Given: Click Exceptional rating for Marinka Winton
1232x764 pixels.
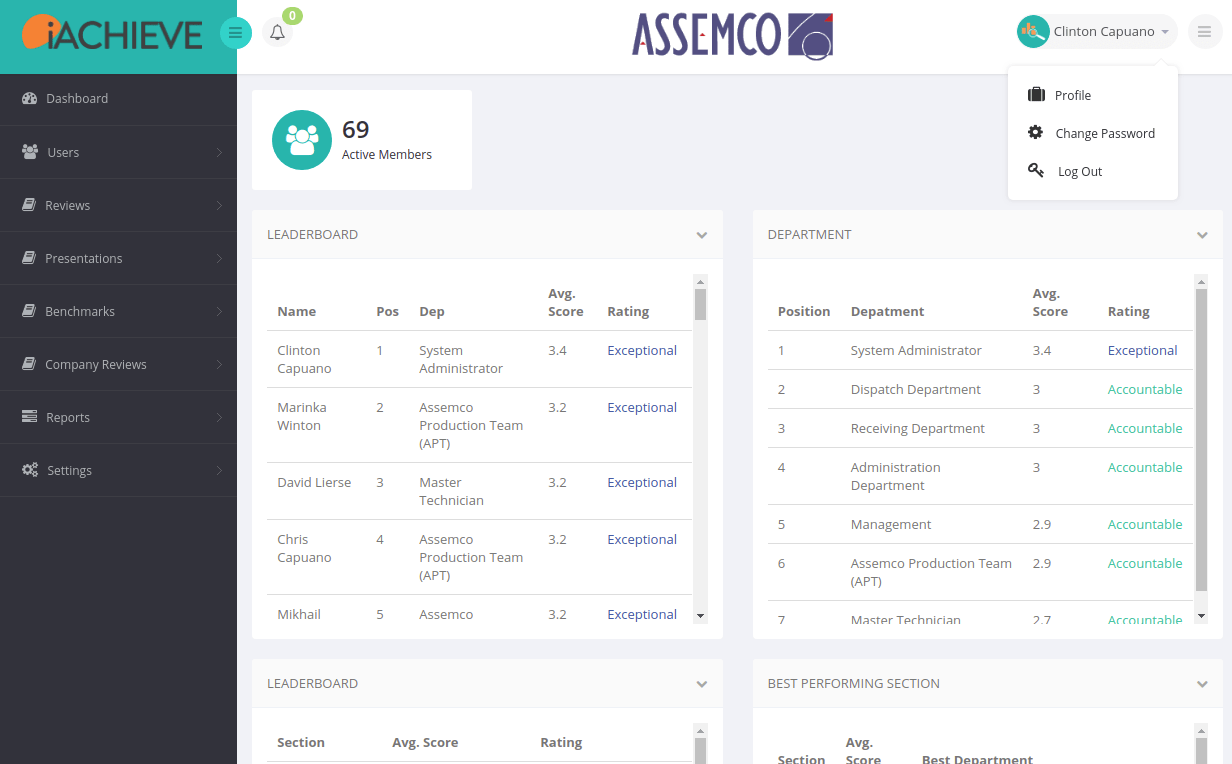Looking at the screenshot, I should (x=642, y=407).
